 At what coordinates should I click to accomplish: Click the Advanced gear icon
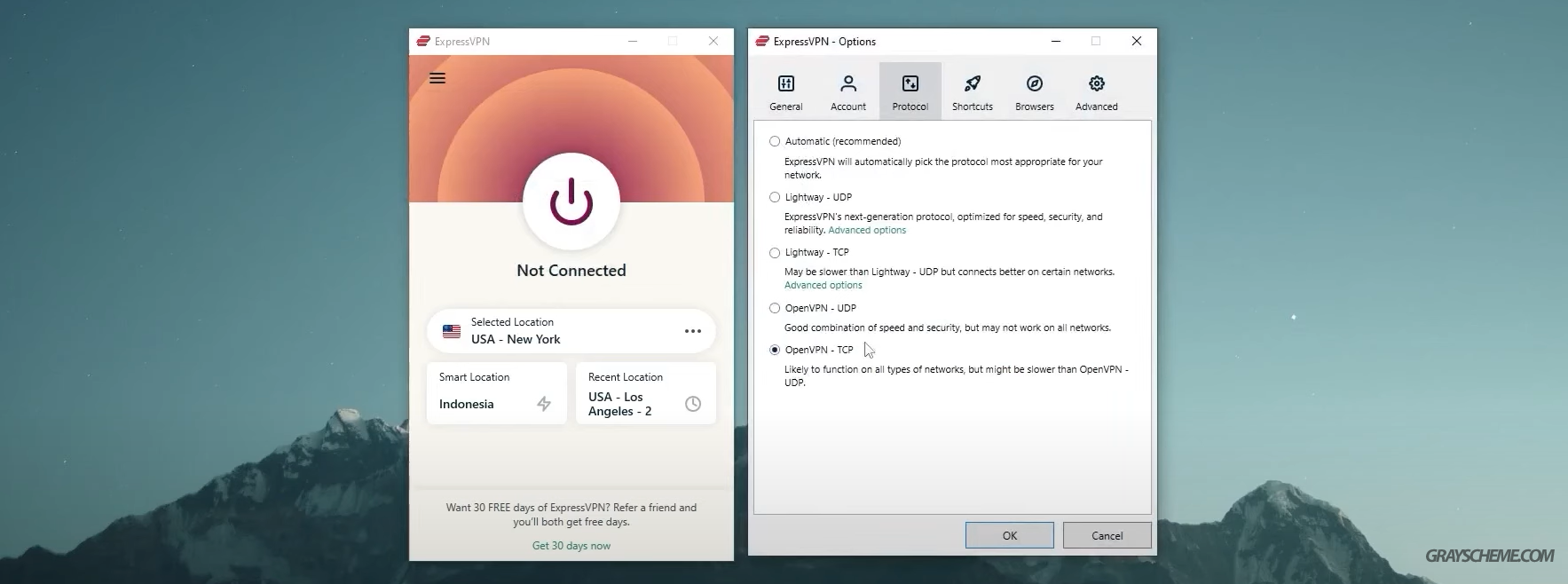coord(1097,83)
